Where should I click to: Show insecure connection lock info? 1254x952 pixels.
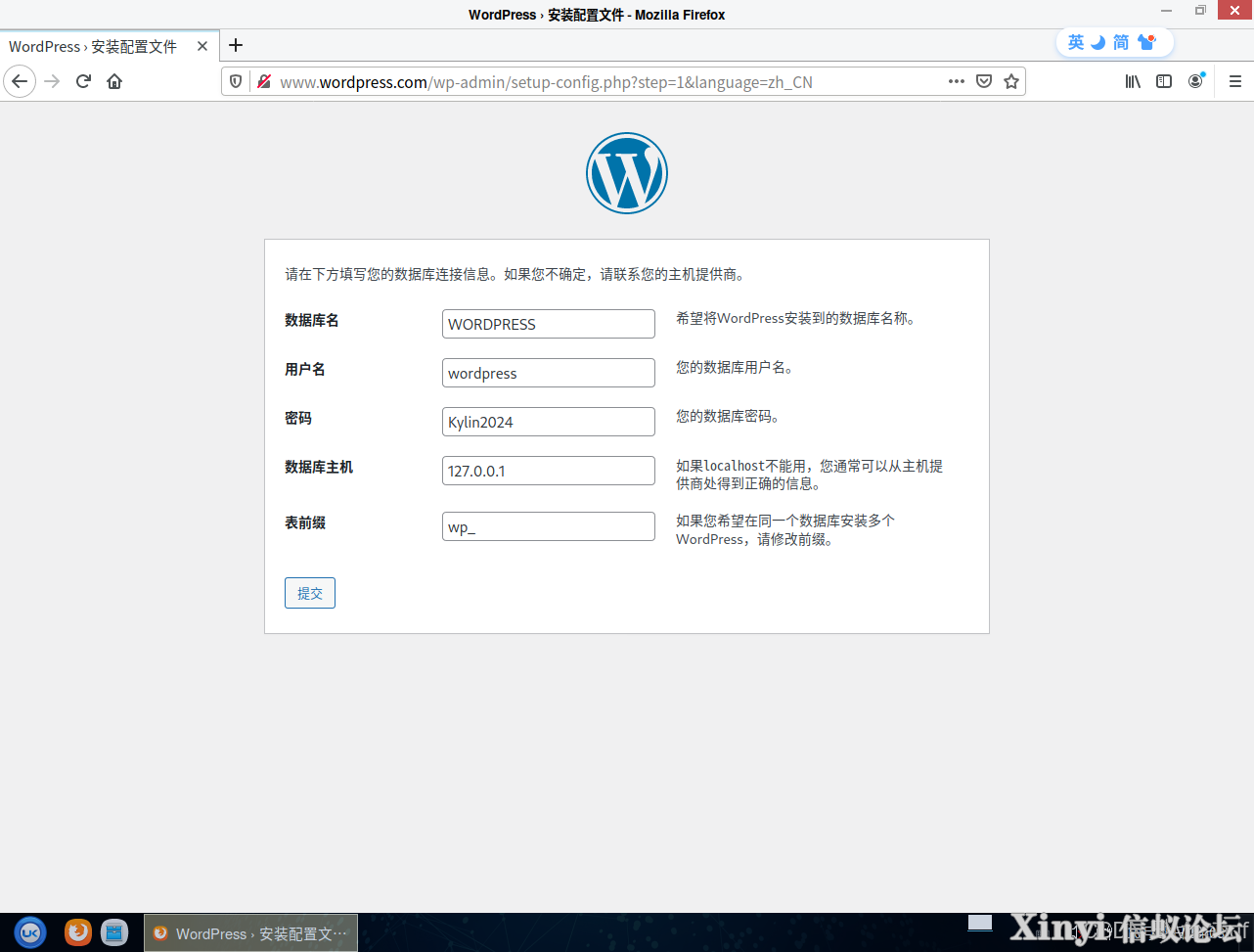coord(263,81)
